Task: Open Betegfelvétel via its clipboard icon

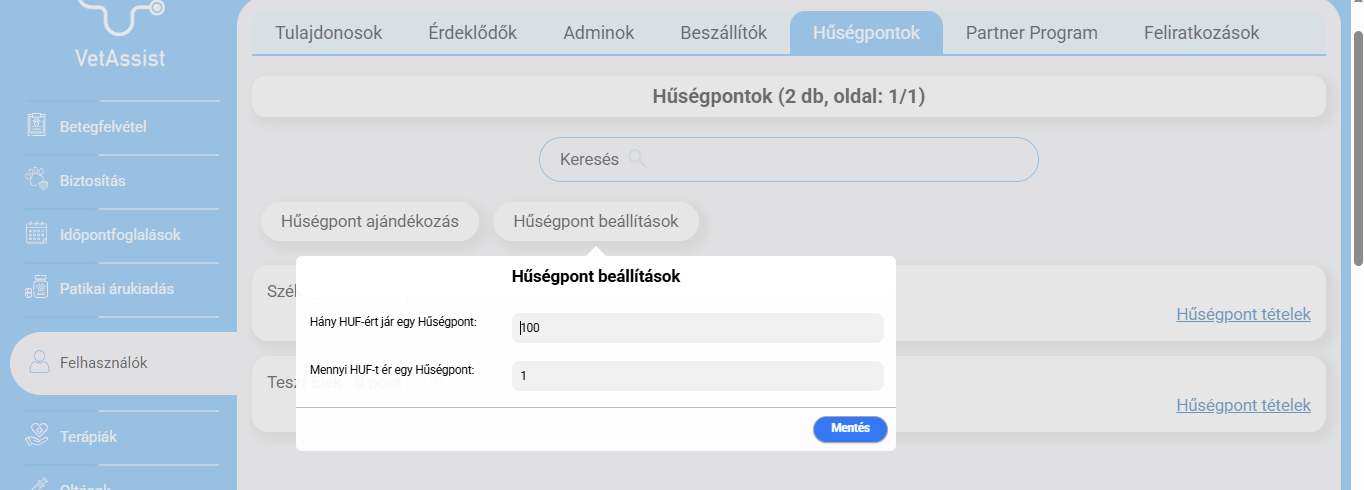Action: pyautogui.click(x=37, y=127)
